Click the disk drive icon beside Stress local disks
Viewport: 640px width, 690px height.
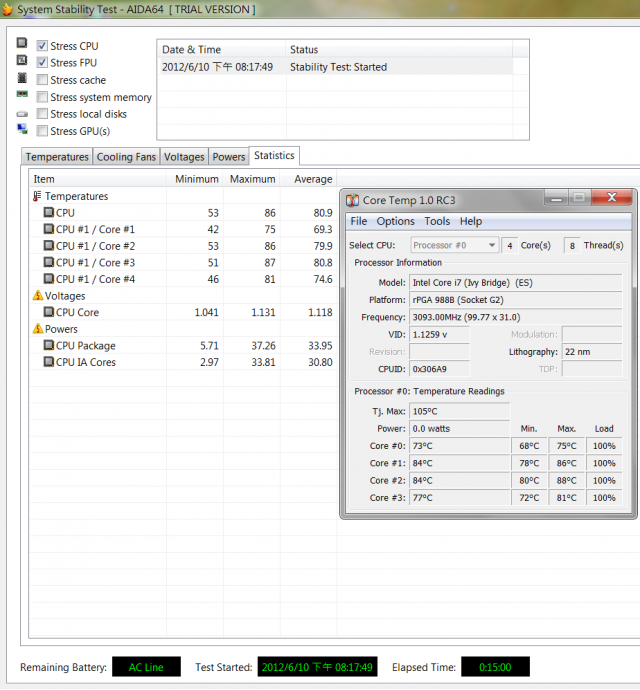click(22, 114)
